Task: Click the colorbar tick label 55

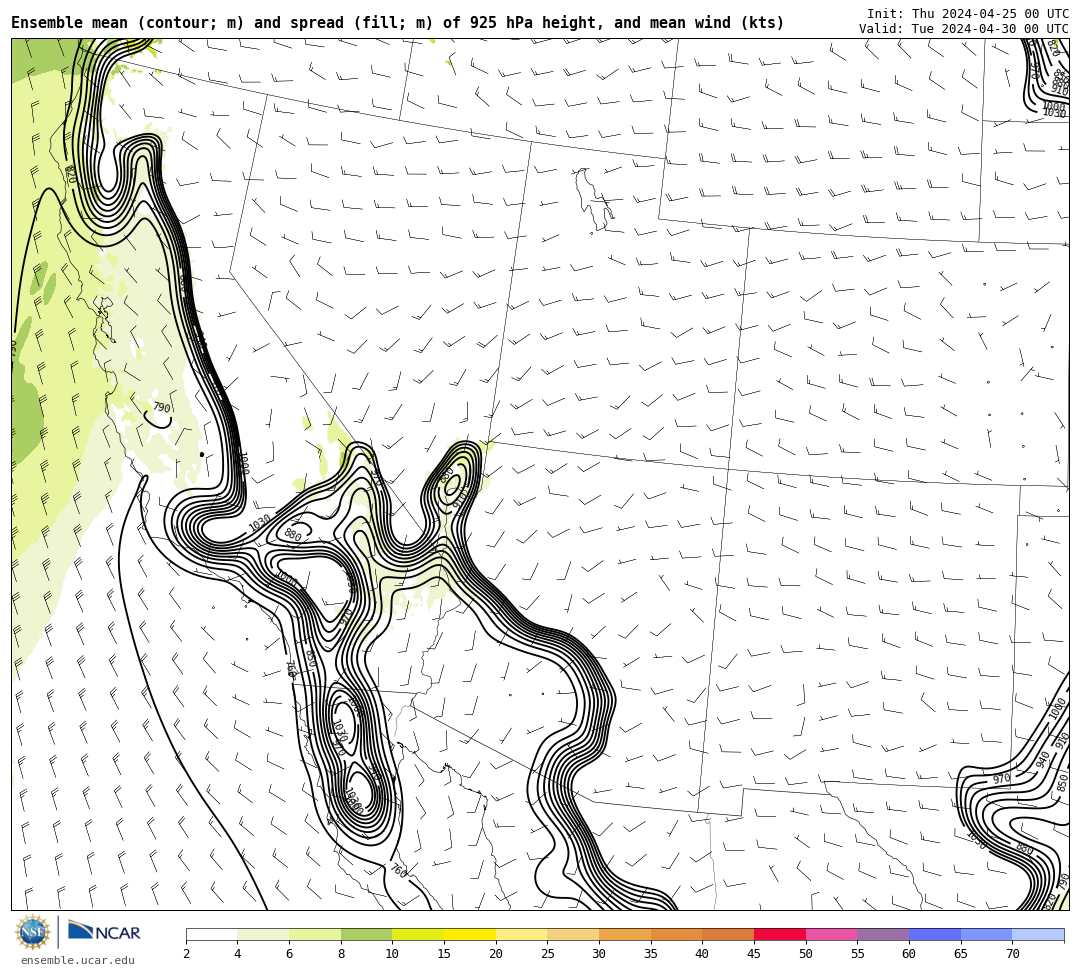Action: pyautogui.click(x=858, y=954)
